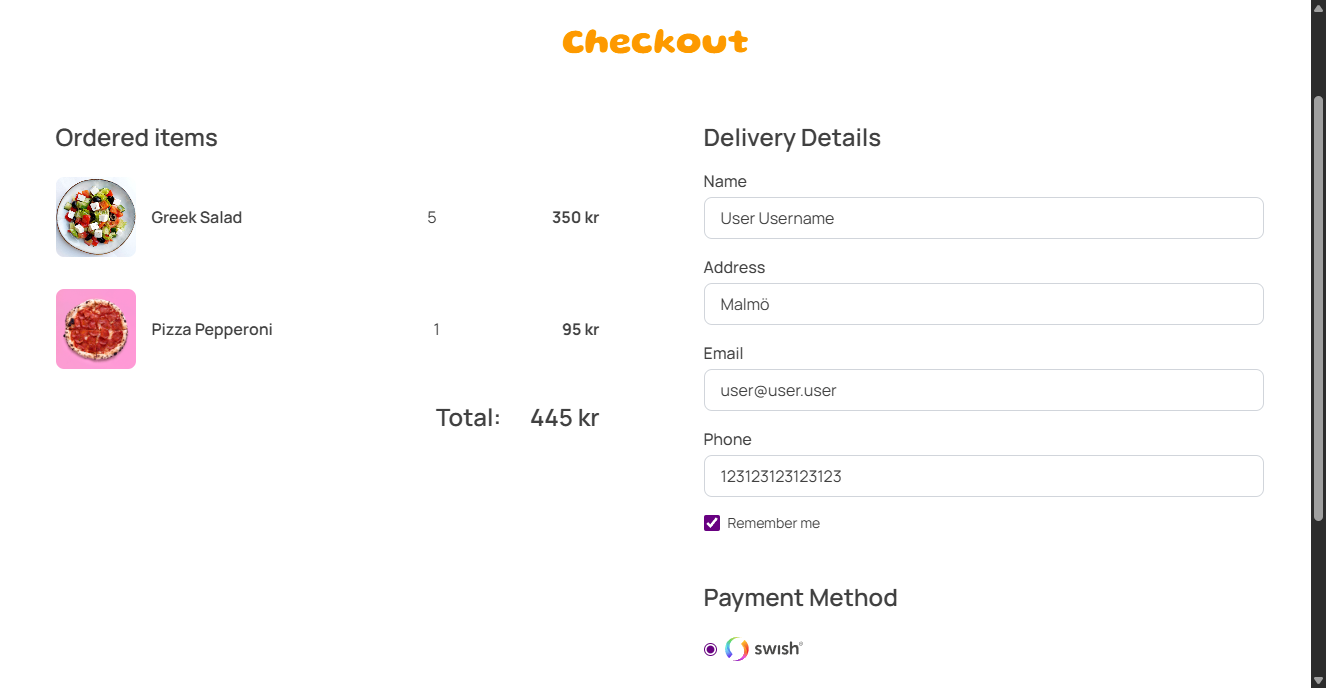The width and height of the screenshot is (1326, 688).
Task: Click the scrollbar down arrow
Action: (1318, 680)
